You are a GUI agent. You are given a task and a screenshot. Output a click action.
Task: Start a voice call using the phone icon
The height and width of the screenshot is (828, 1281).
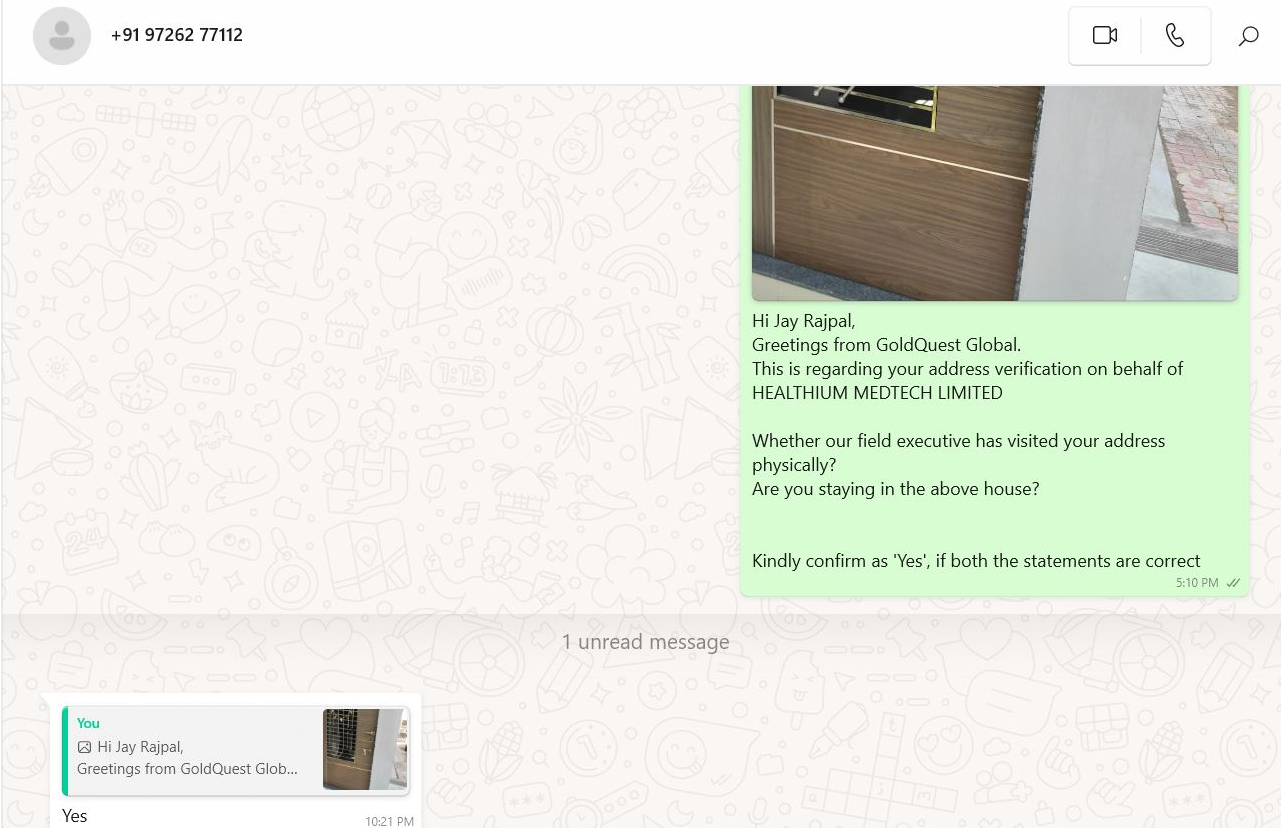tap(1175, 36)
